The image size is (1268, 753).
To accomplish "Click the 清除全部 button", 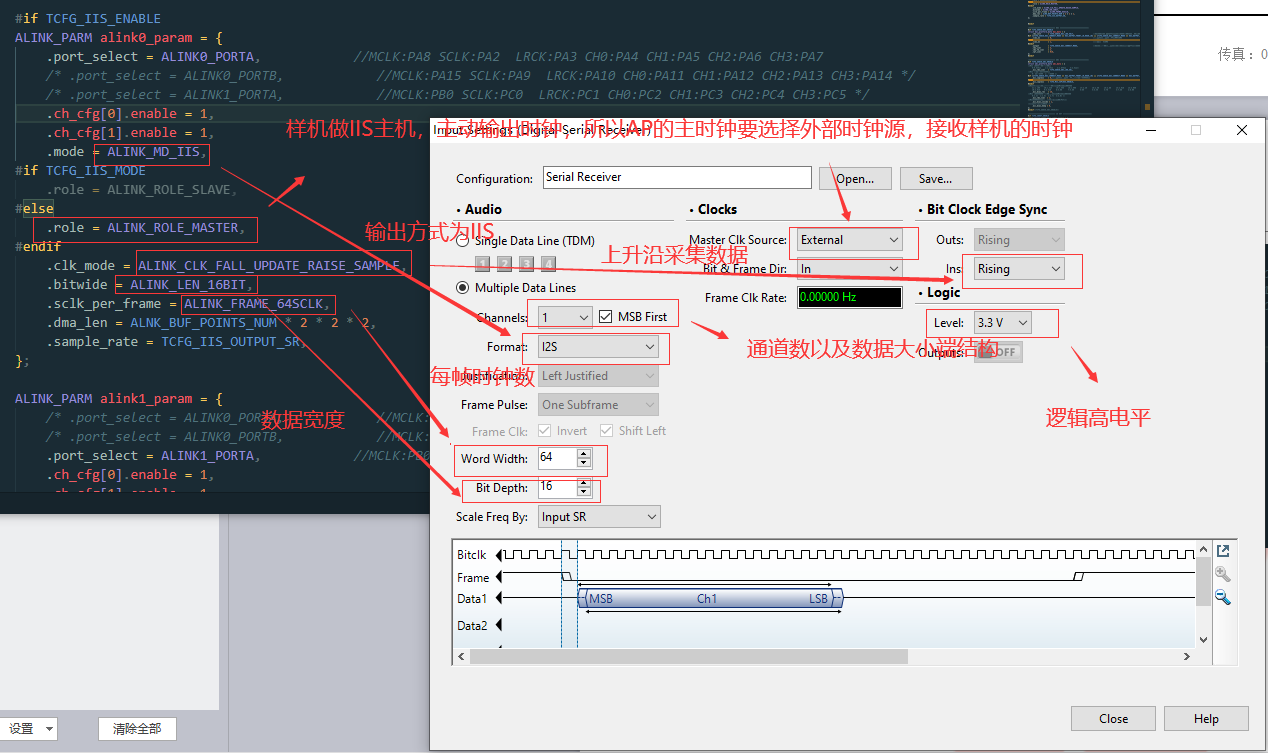I will [137, 729].
